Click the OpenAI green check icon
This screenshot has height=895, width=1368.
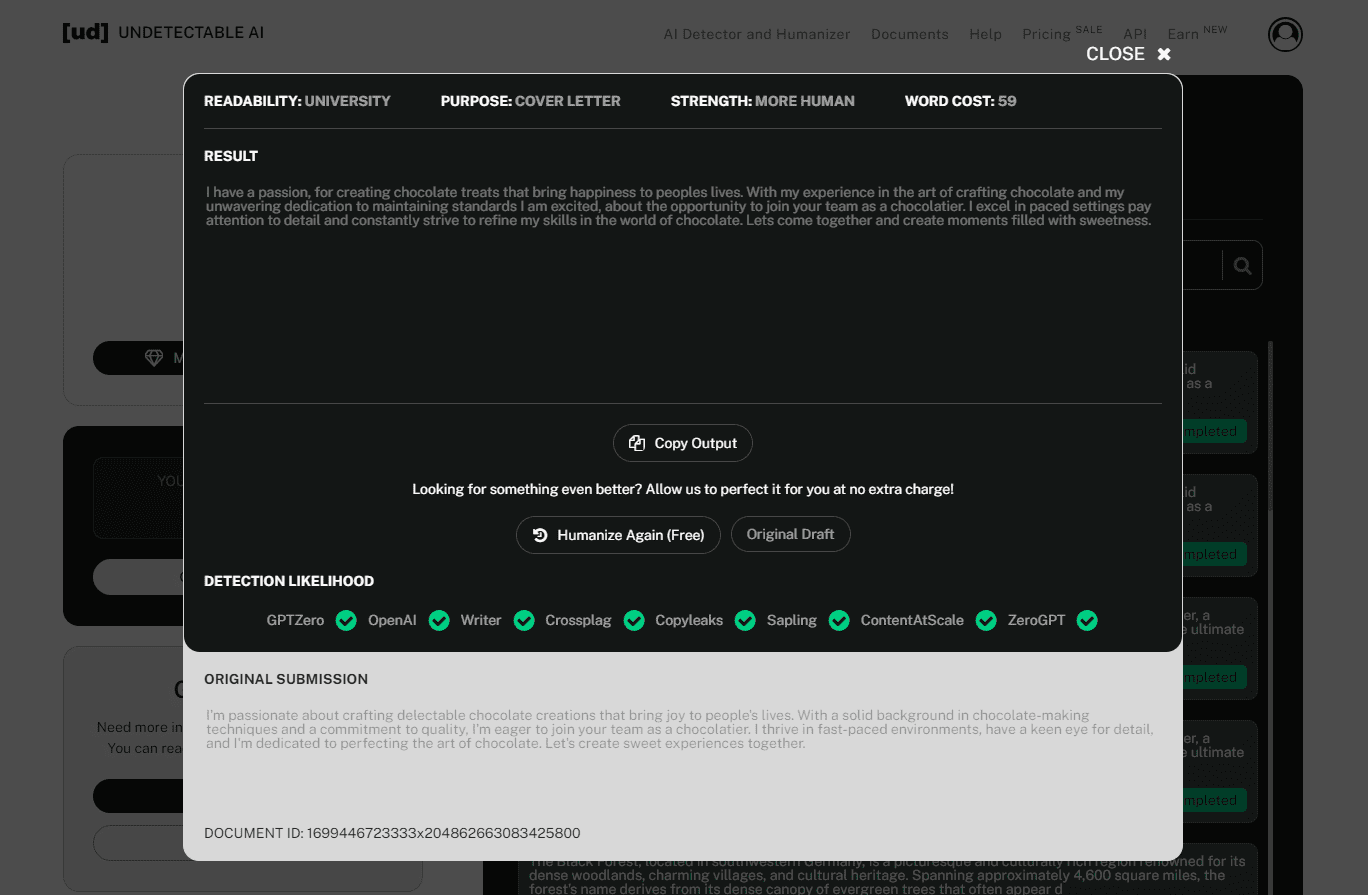click(x=439, y=621)
